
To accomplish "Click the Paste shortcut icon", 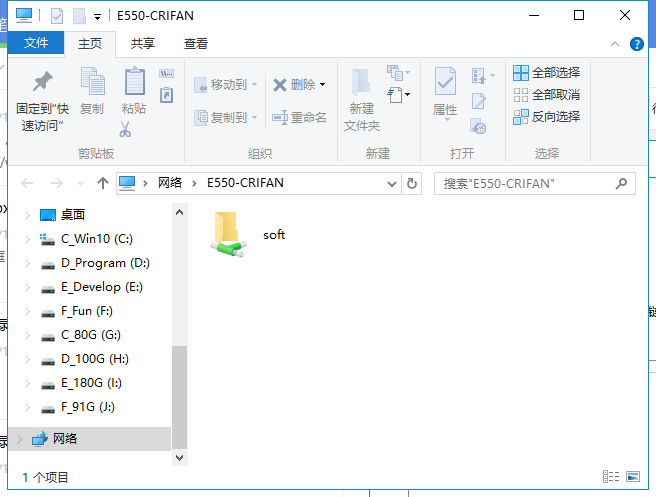I will tap(167, 95).
